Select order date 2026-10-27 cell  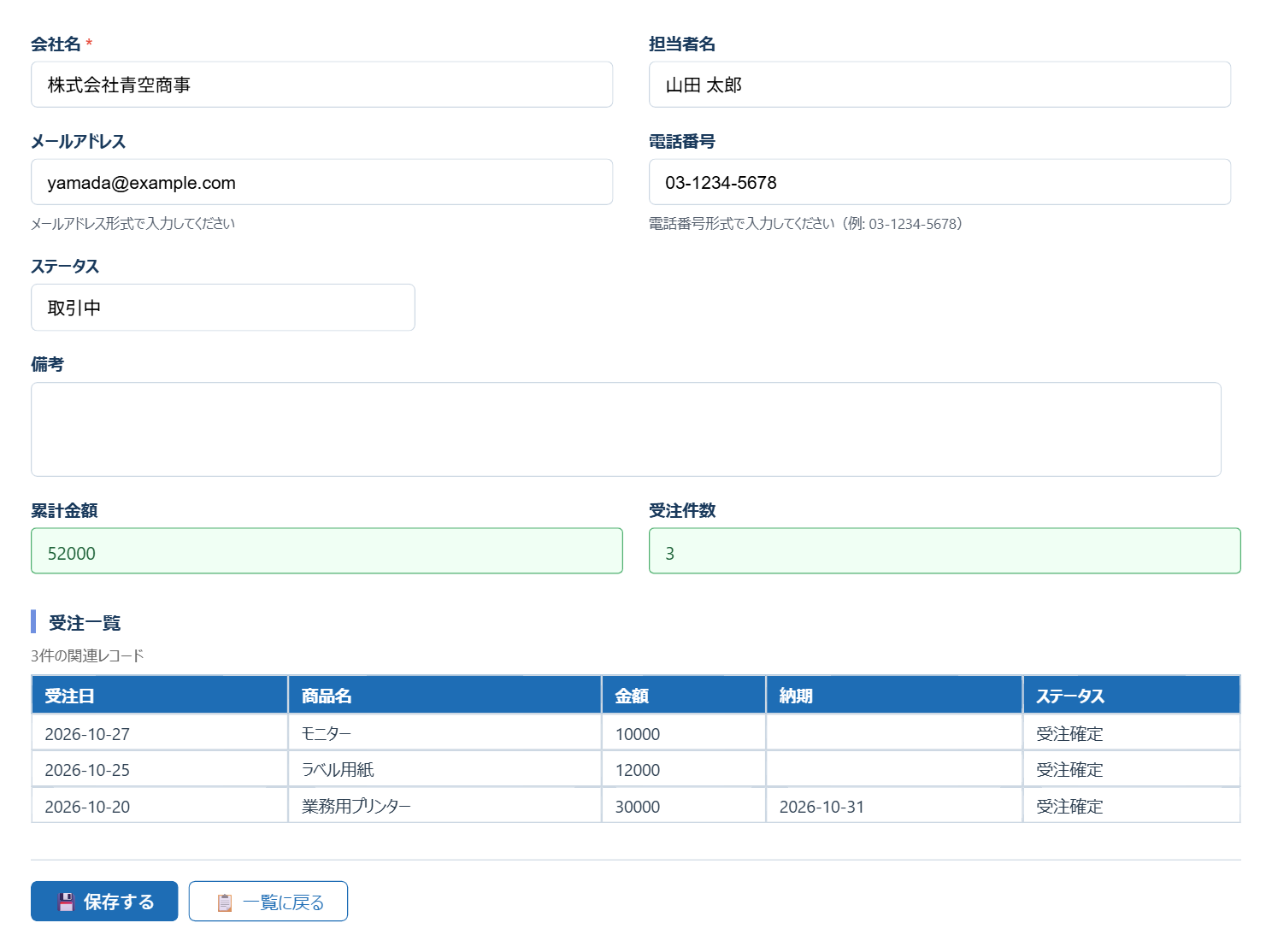coord(160,733)
